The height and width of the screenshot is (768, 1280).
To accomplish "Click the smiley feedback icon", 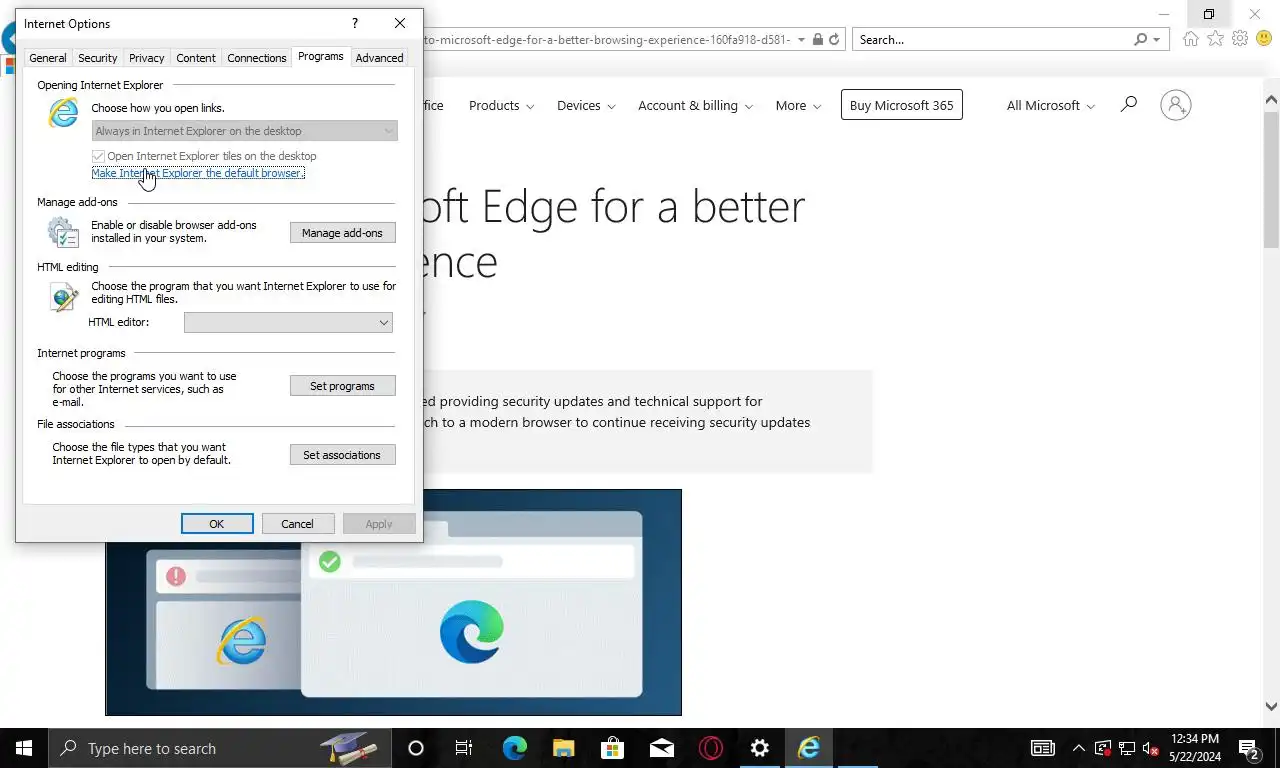I will [x=1264, y=39].
